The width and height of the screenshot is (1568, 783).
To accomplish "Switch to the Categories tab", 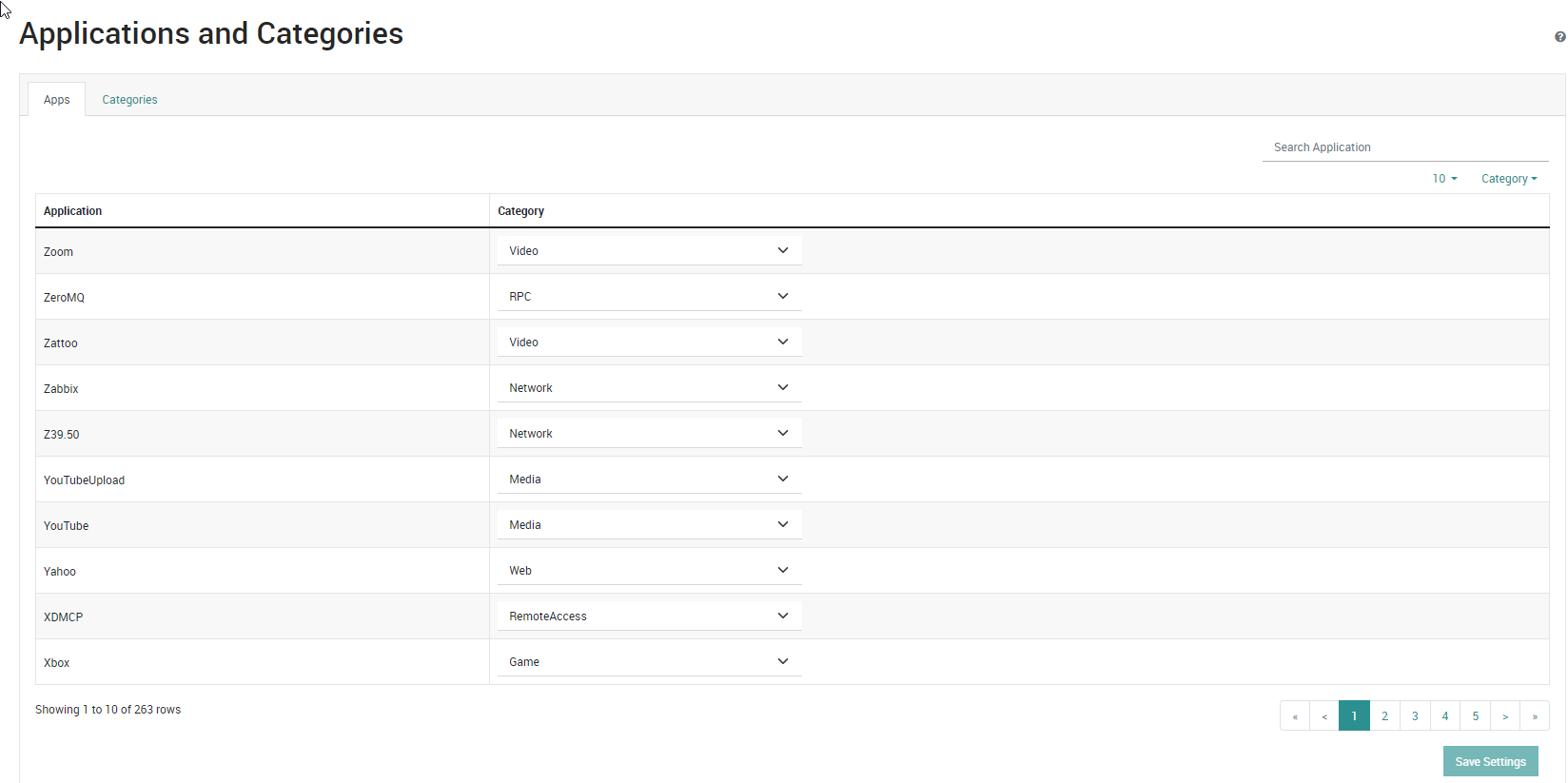I will [129, 100].
